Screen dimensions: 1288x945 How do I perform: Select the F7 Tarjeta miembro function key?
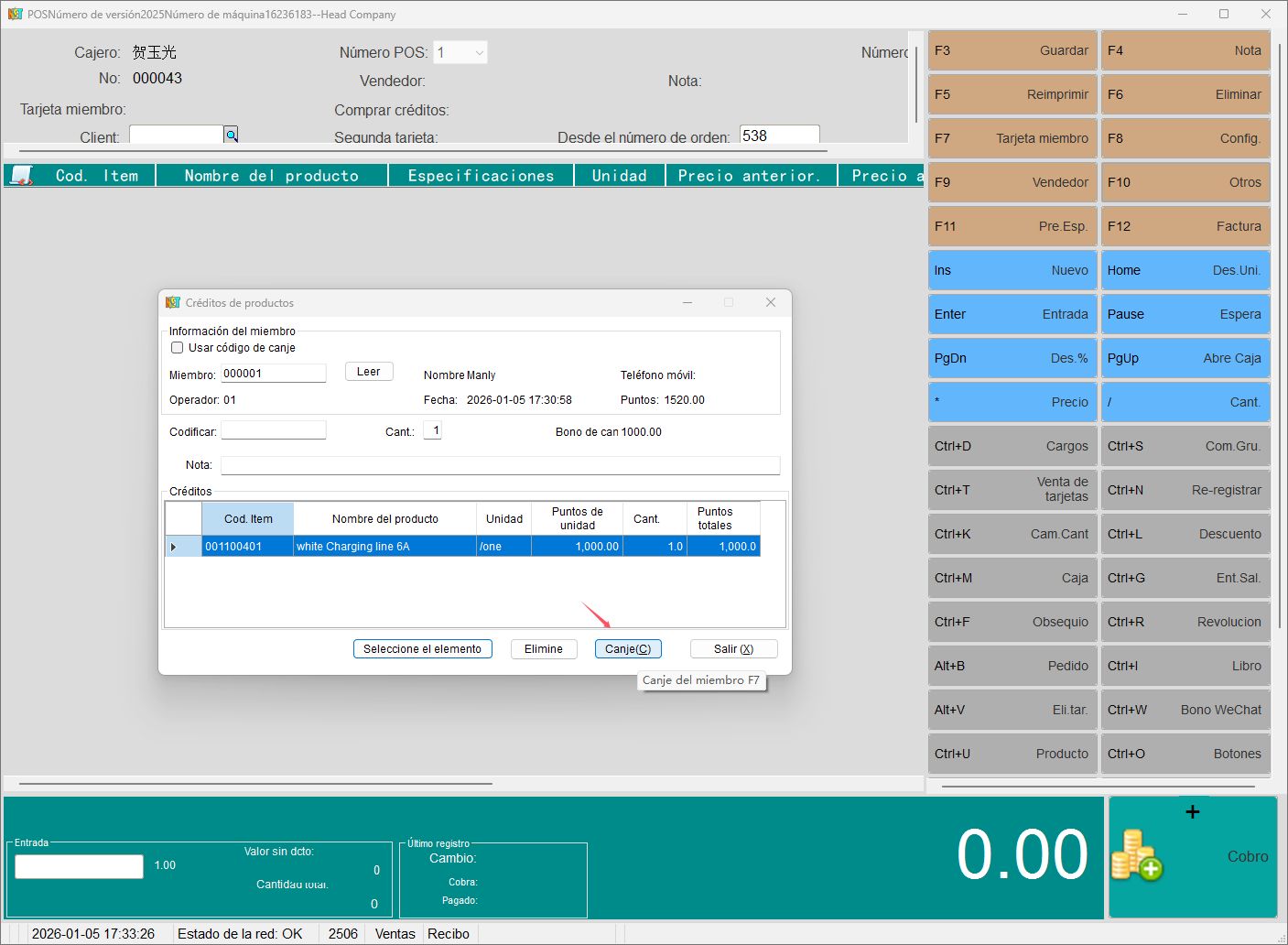(x=1012, y=138)
